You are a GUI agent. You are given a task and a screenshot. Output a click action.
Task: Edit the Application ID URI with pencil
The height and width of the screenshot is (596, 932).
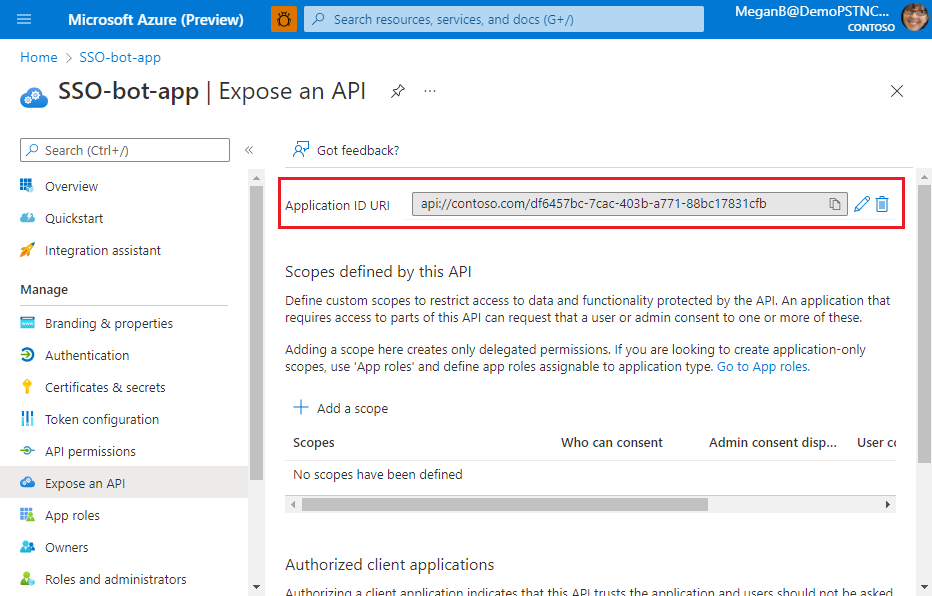coord(861,204)
